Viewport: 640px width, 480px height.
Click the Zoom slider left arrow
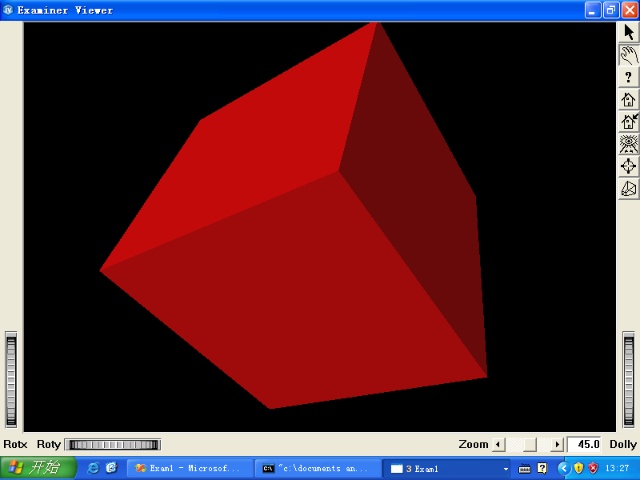(x=498, y=444)
